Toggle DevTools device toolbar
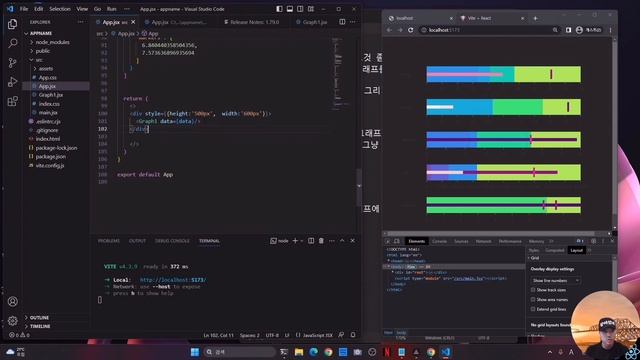 tap(397, 241)
